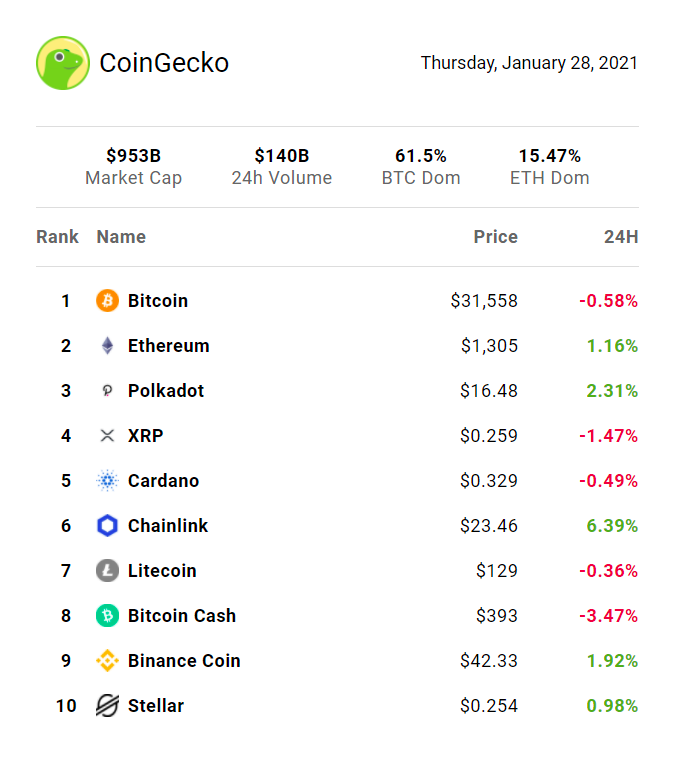Open the Binance Coin name link
The width and height of the screenshot is (674, 775).
pos(184,661)
